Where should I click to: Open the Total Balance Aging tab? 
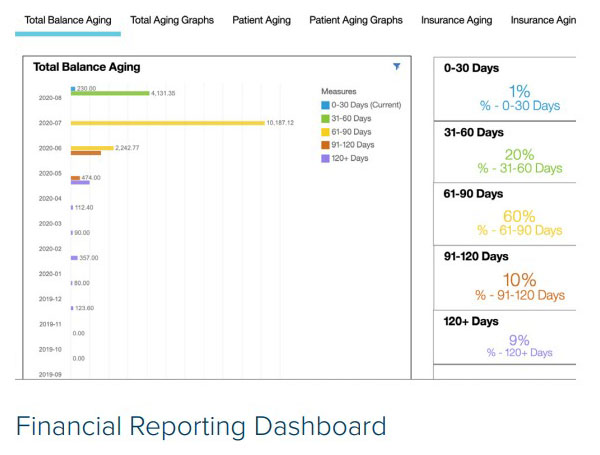pyautogui.click(x=68, y=20)
